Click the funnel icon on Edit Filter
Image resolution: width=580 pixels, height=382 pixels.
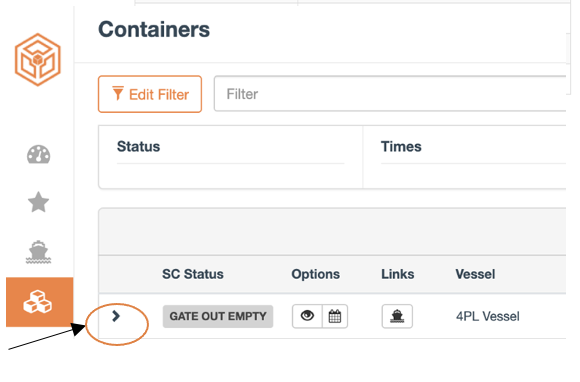(x=118, y=94)
